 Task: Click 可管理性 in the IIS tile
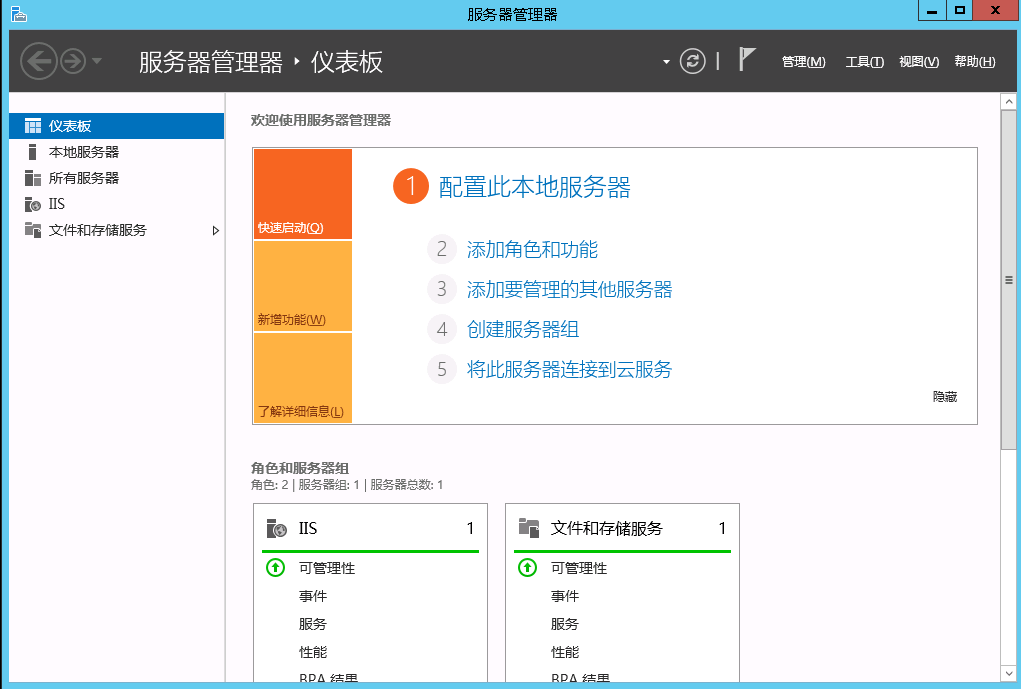(x=327, y=568)
